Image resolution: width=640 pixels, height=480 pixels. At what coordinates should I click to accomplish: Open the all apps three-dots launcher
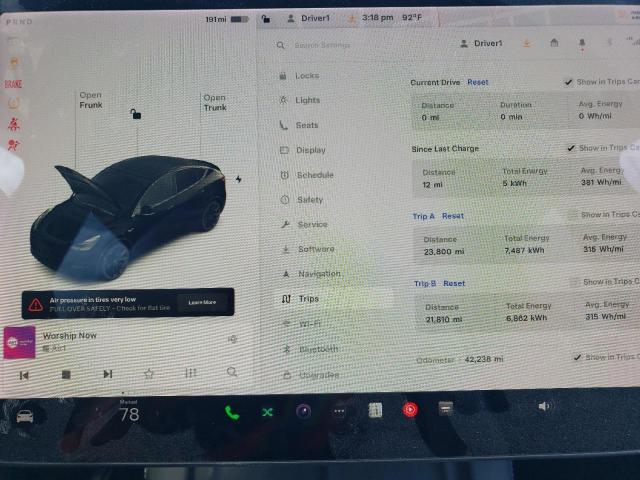click(x=339, y=411)
